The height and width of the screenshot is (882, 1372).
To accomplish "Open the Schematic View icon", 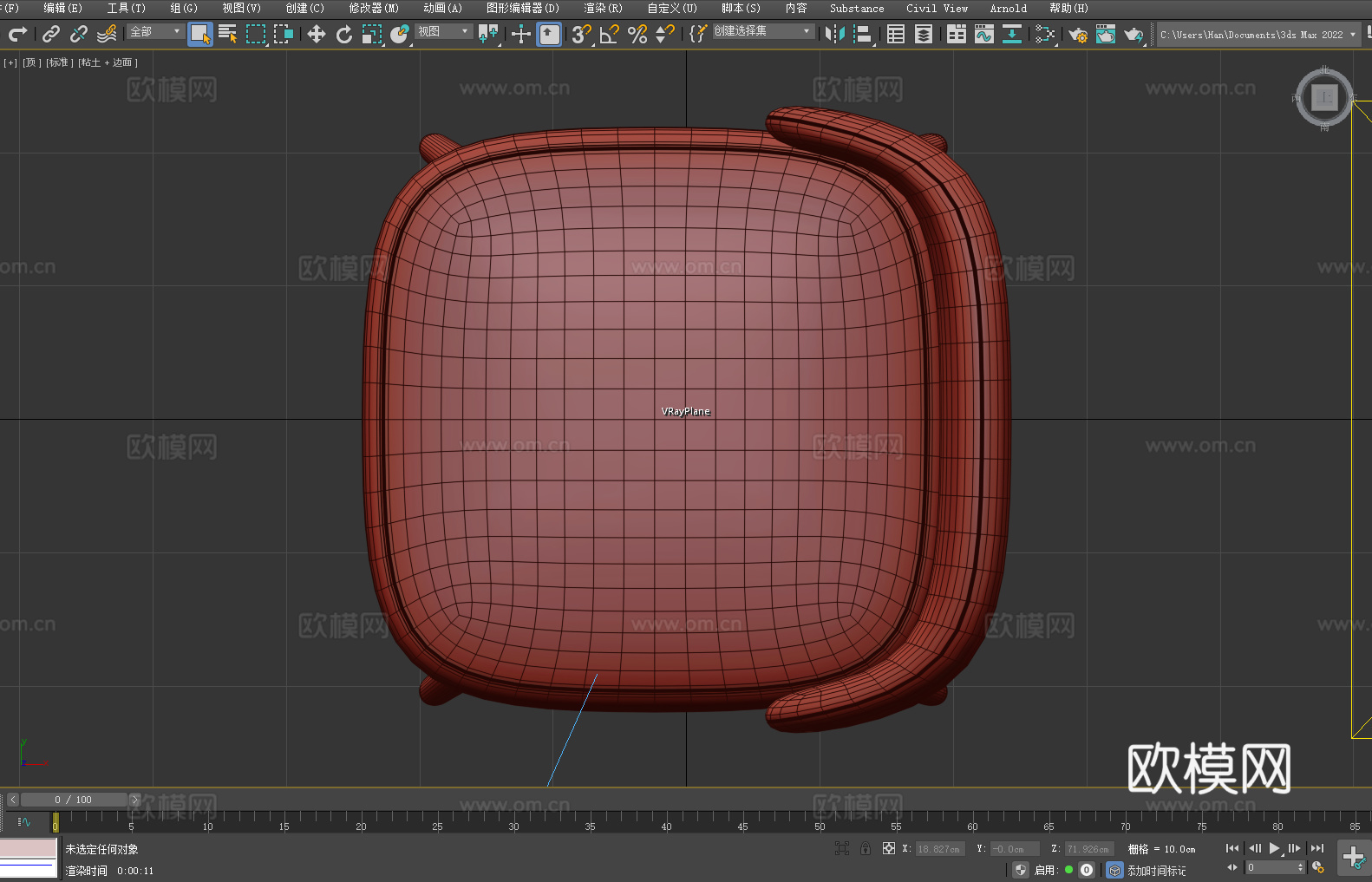I will point(1012,34).
